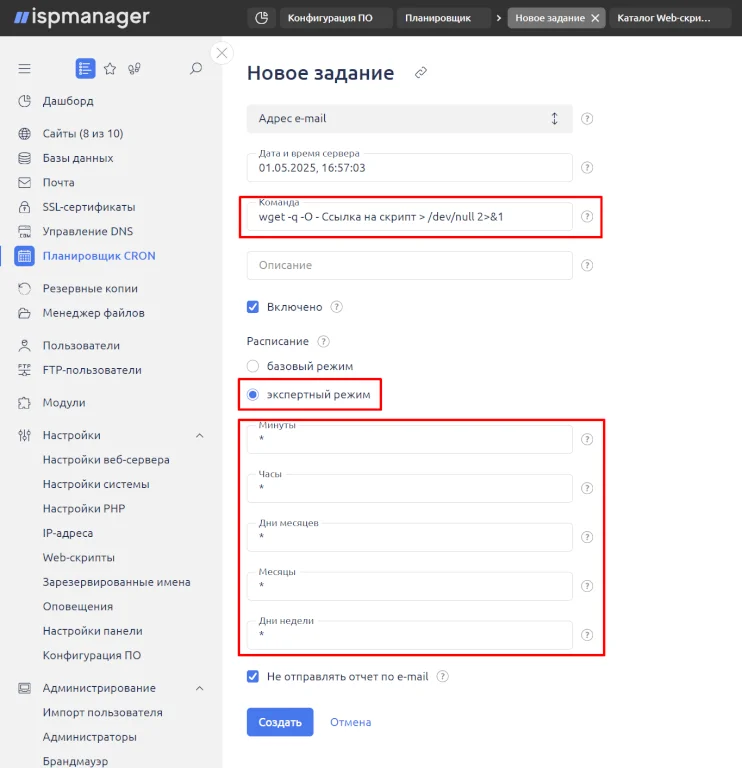
Task: Open the dashboard clock icon in the top bar
Action: coord(262,18)
